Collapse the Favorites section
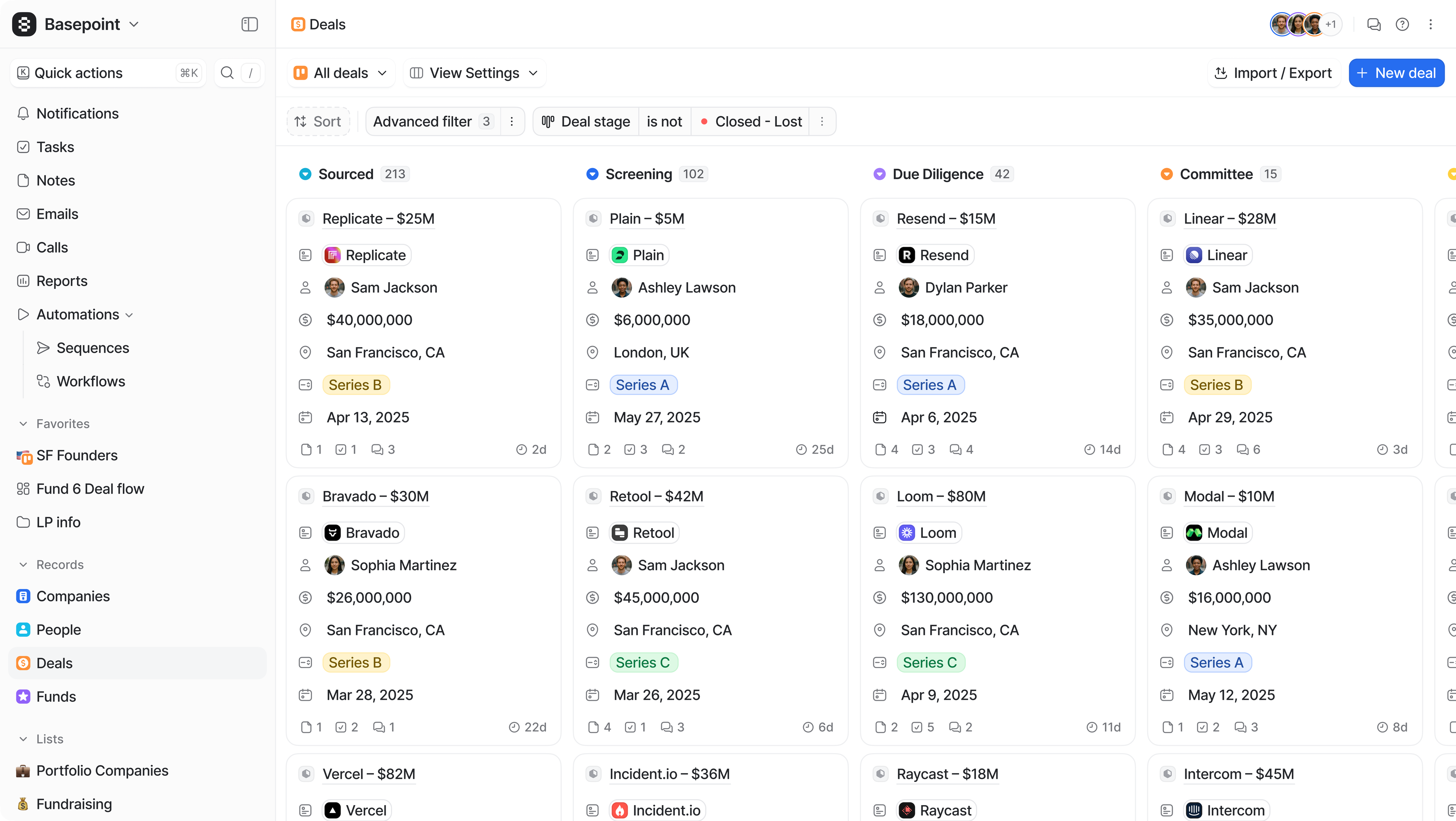 [x=23, y=423]
